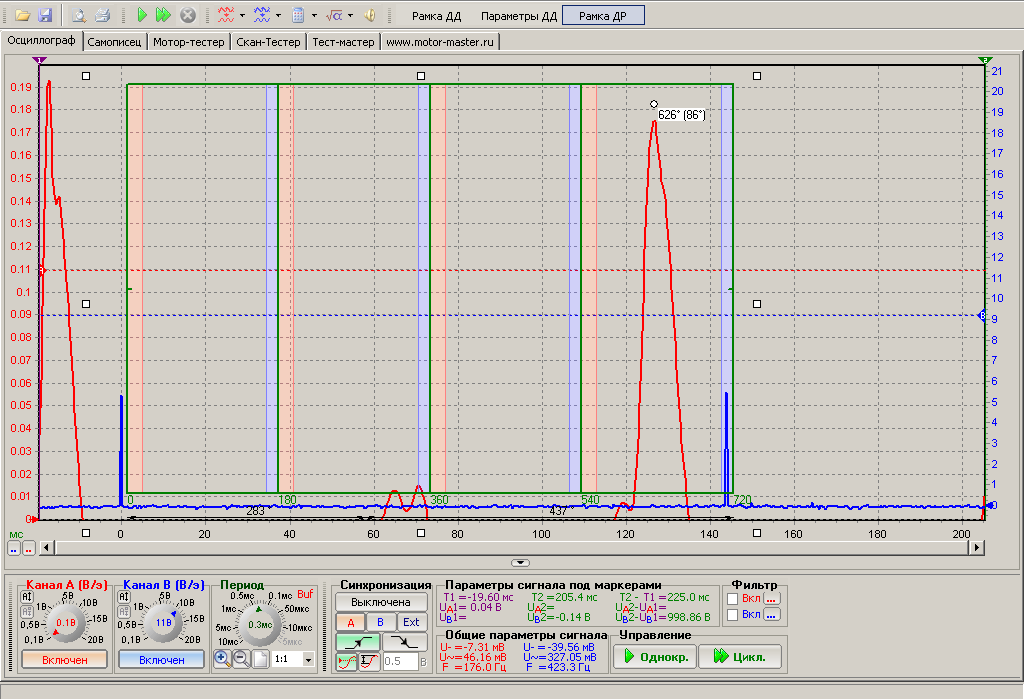
Task: Click the trigger level input field showing 0.5
Action: click(x=400, y=661)
